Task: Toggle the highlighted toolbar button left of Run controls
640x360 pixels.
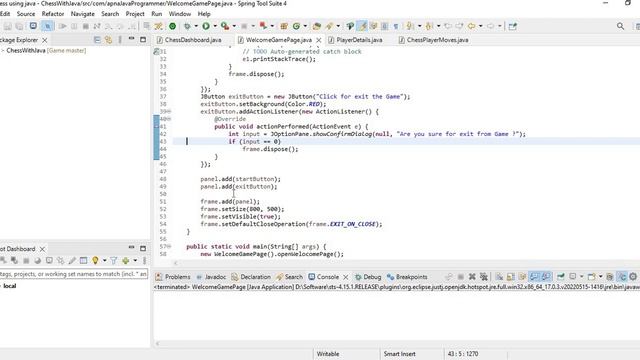Action: click(47, 26)
